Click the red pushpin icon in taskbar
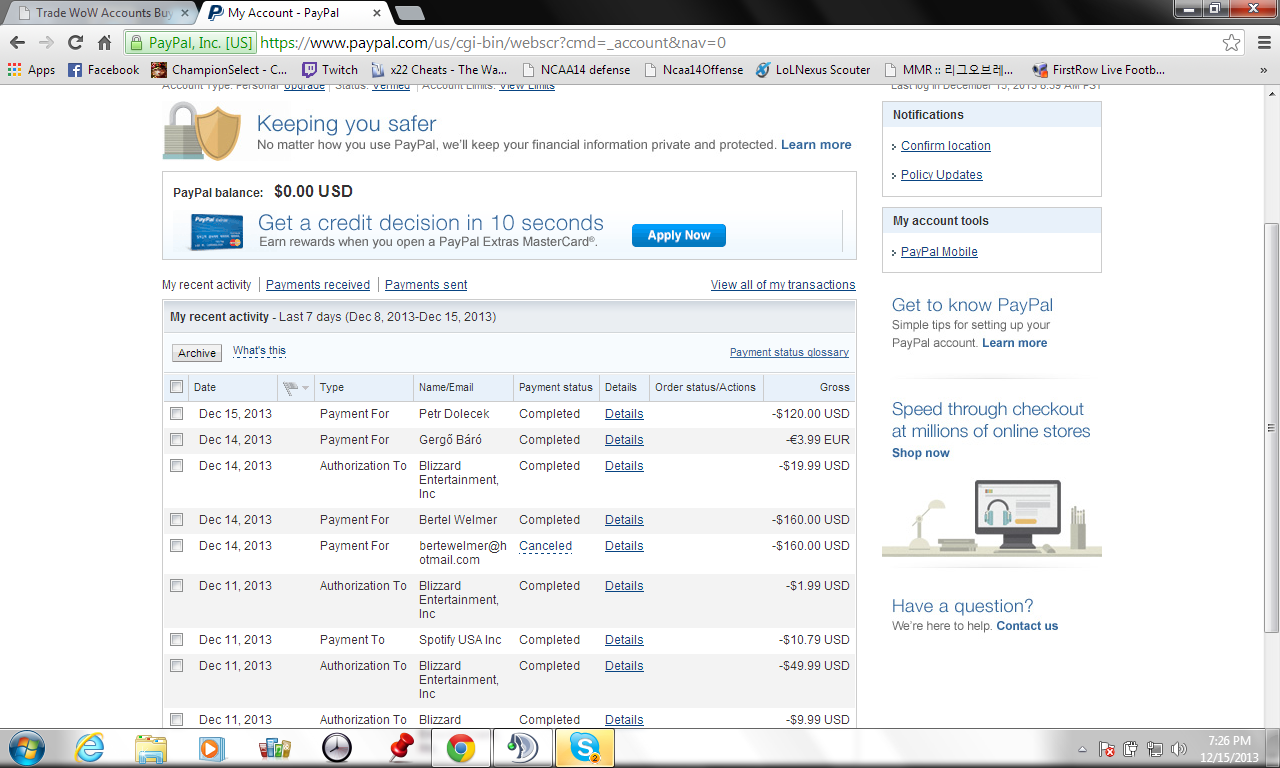 click(x=400, y=748)
